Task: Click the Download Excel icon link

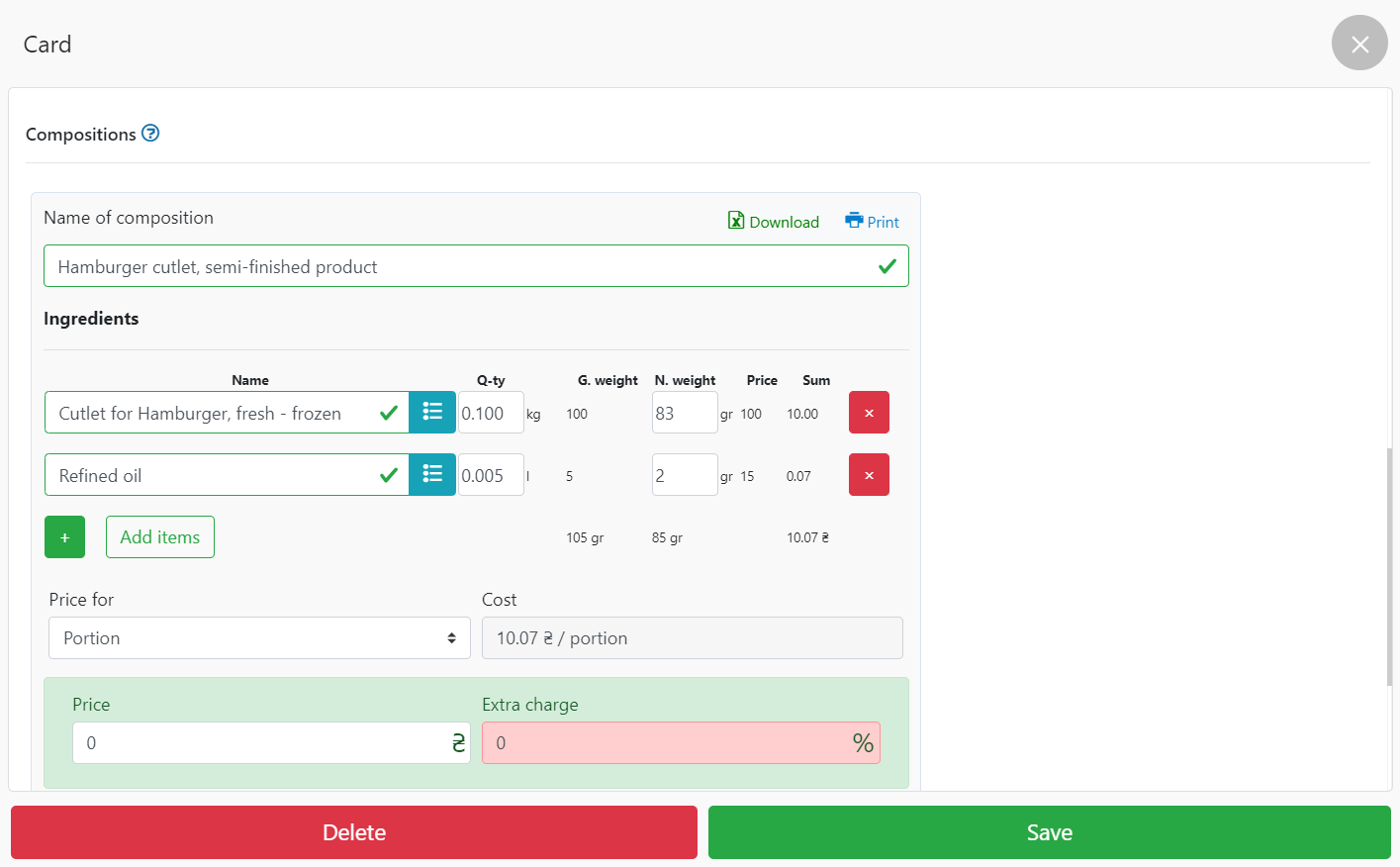Action: coord(736,221)
